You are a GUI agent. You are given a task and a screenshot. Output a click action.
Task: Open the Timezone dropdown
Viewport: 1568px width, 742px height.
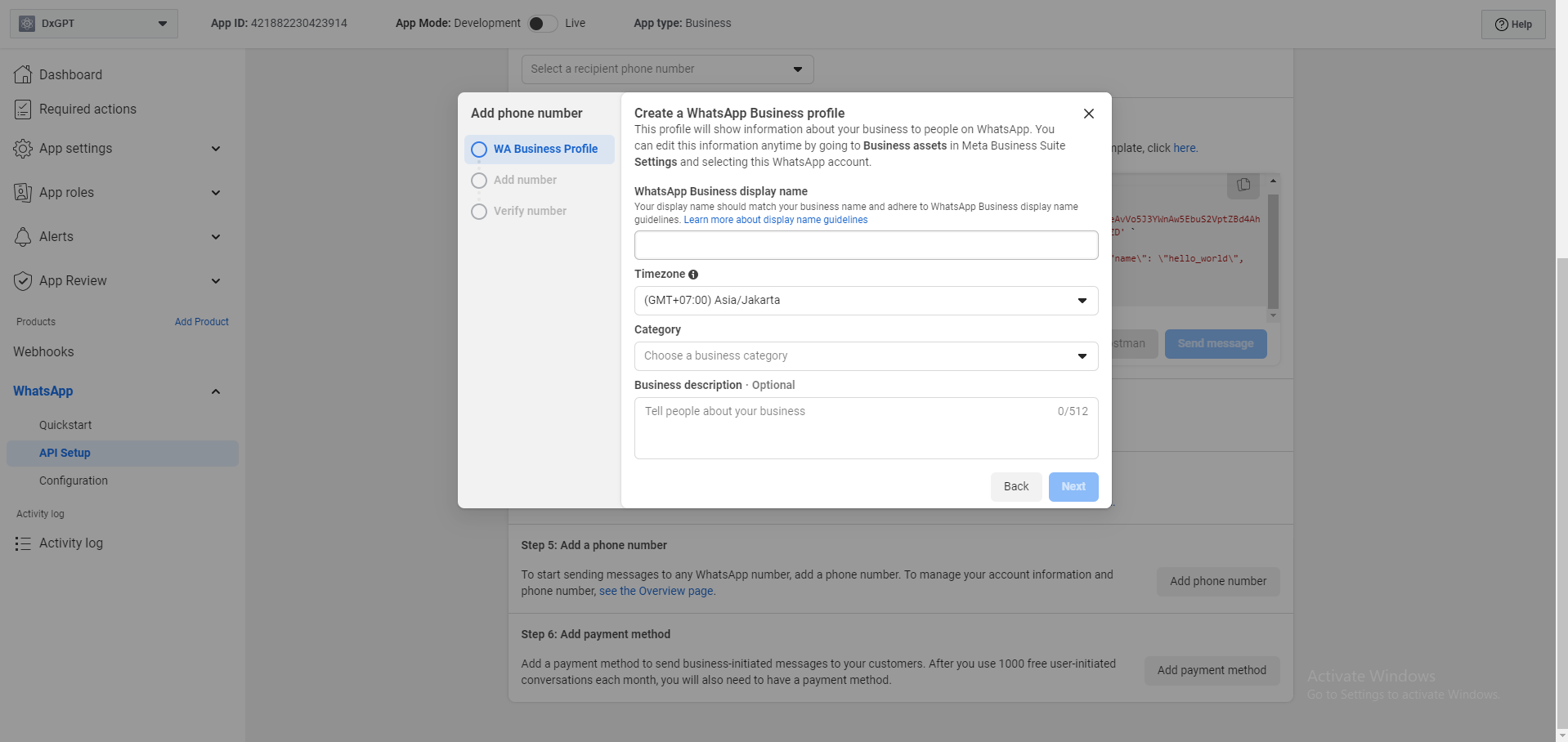pos(866,301)
